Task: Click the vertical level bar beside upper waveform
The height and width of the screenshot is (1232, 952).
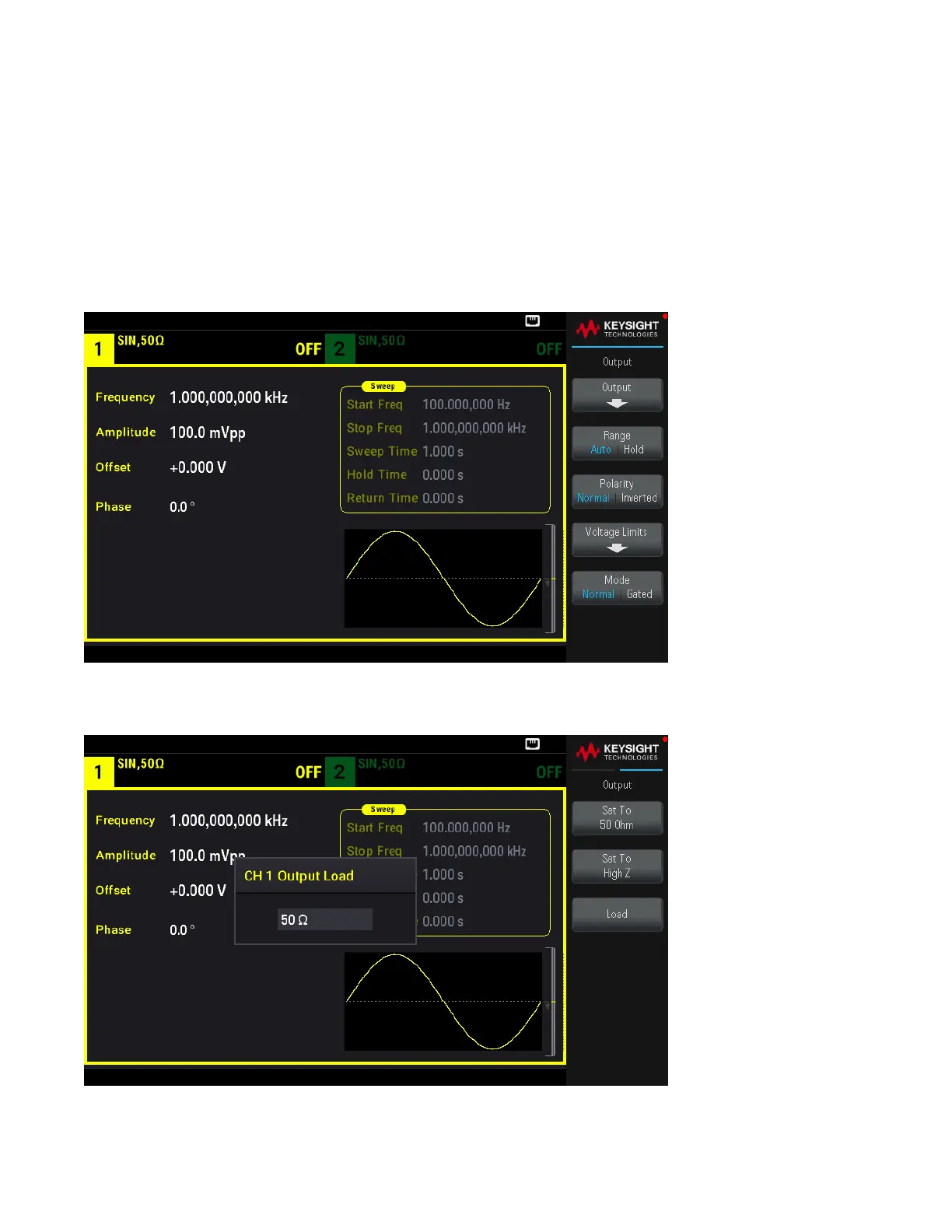Action: pos(551,579)
